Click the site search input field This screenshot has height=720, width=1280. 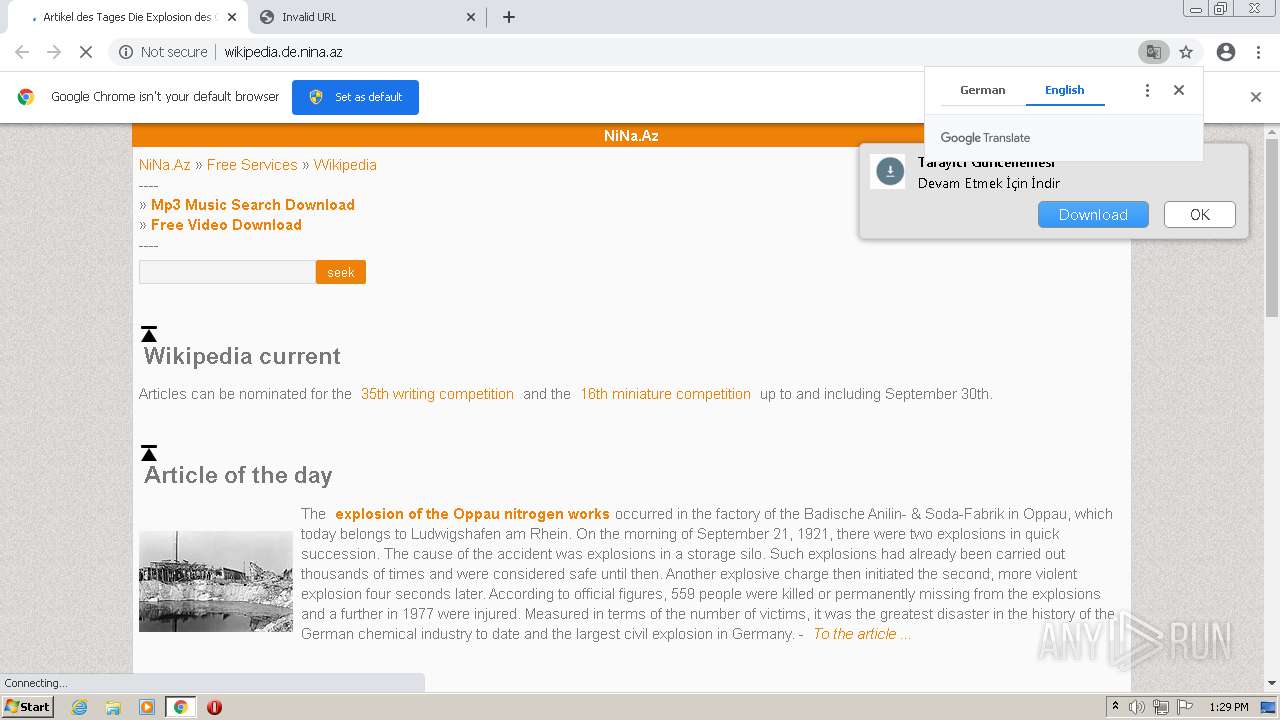tap(227, 272)
